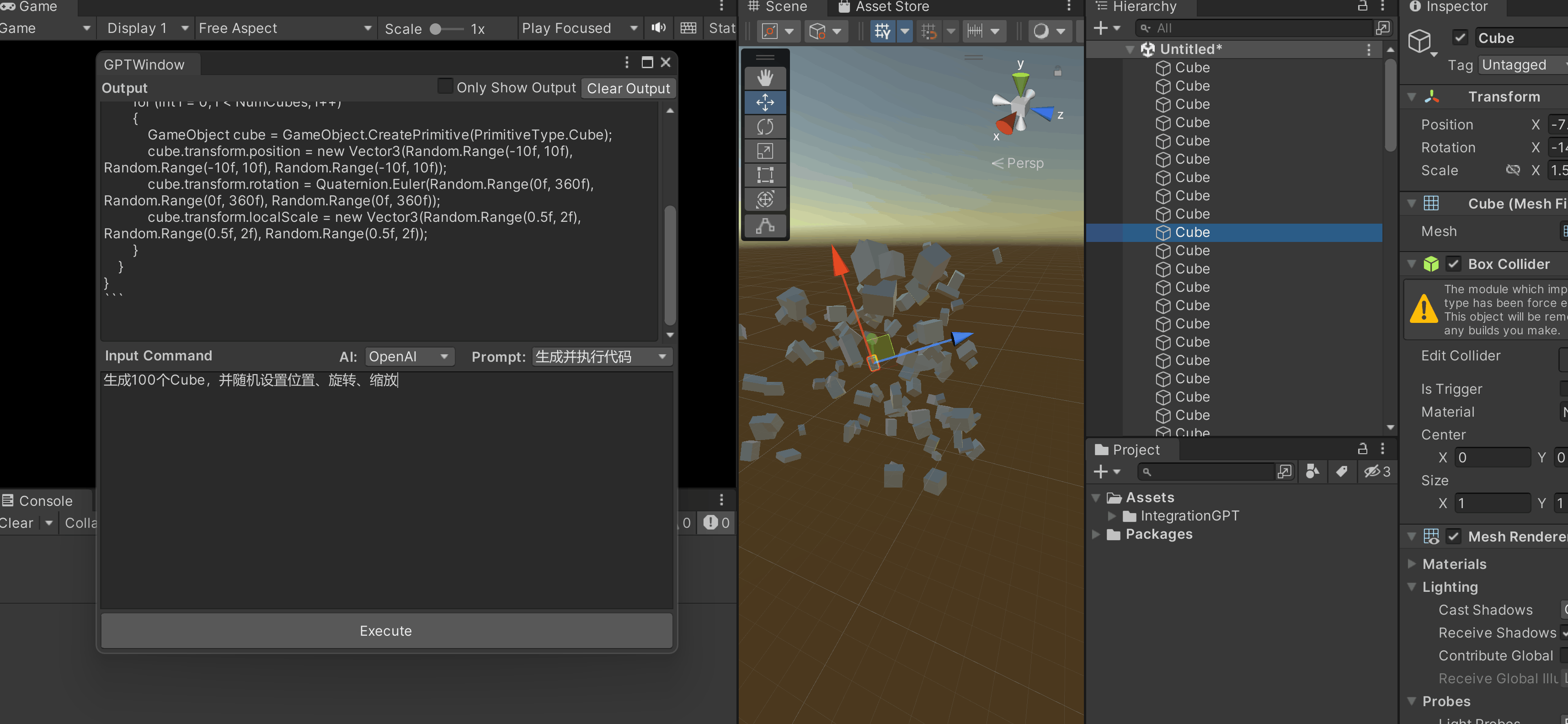
Task: Uncheck the Box Collider enabled checkbox
Action: pyautogui.click(x=1453, y=263)
